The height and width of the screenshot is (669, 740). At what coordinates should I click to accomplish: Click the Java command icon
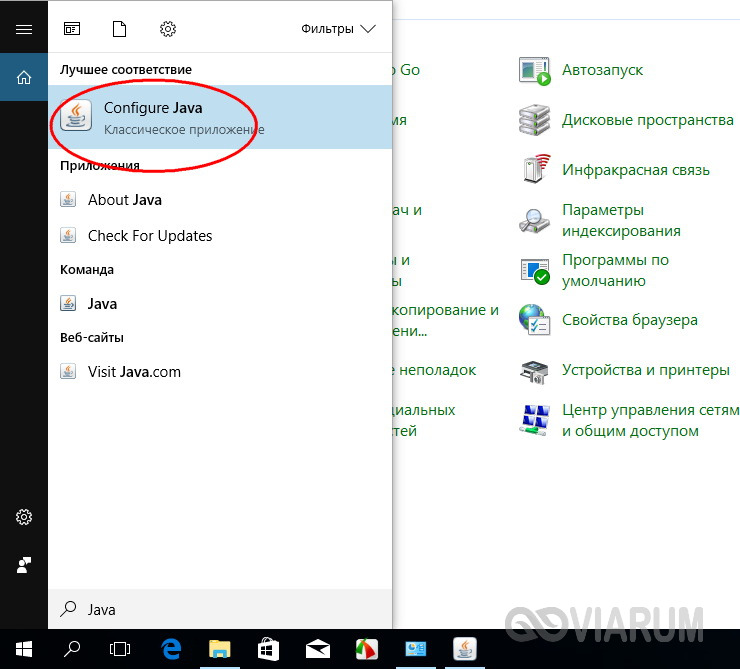click(68, 303)
